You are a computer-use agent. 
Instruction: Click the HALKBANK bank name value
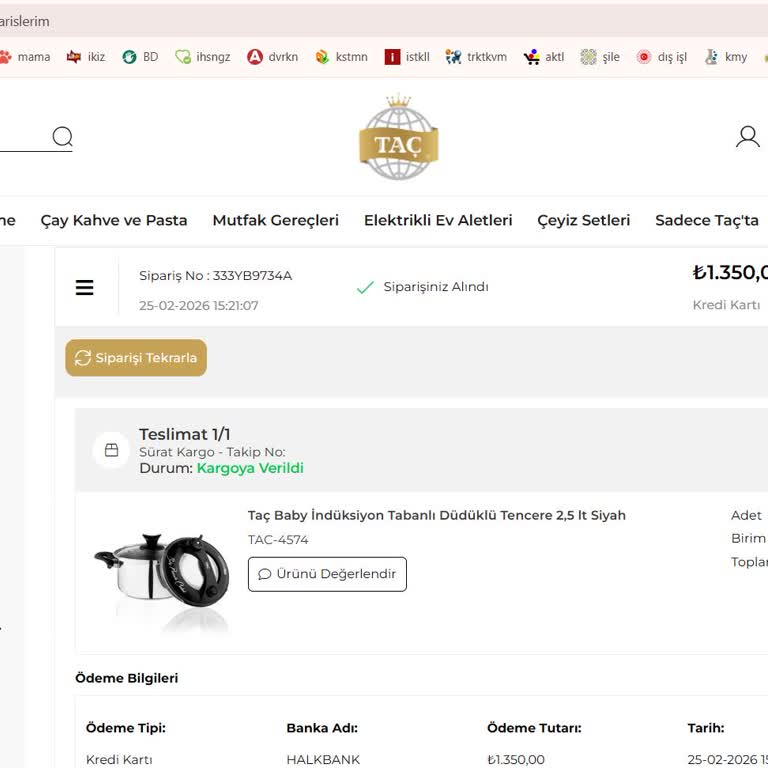(323, 759)
